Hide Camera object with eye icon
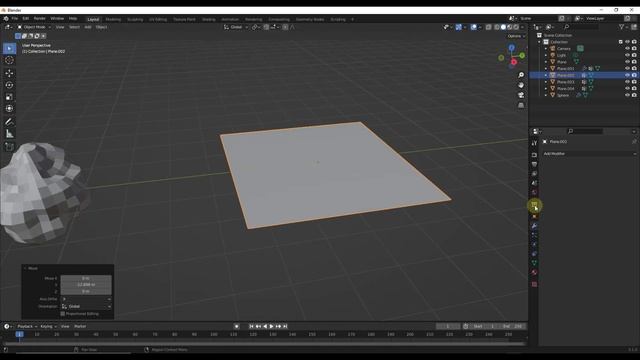 (x=627, y=49)
